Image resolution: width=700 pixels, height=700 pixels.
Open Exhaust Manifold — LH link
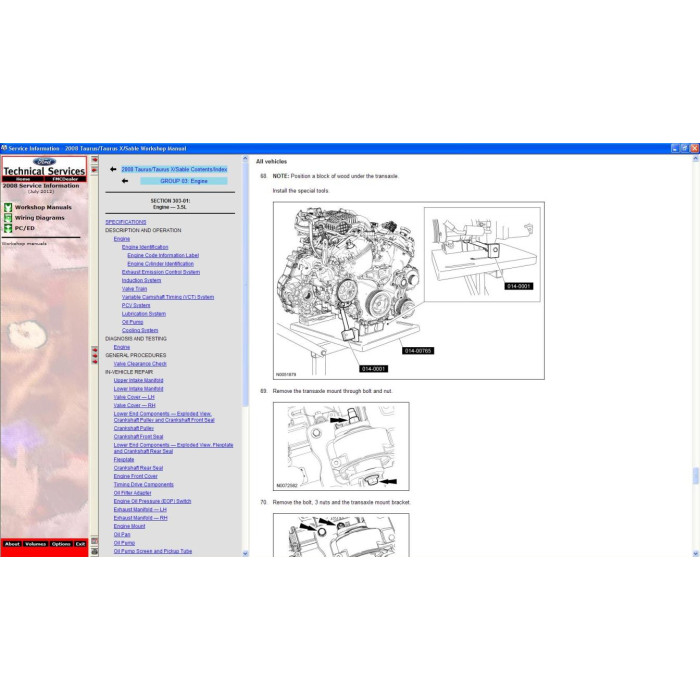coord(140,509)
